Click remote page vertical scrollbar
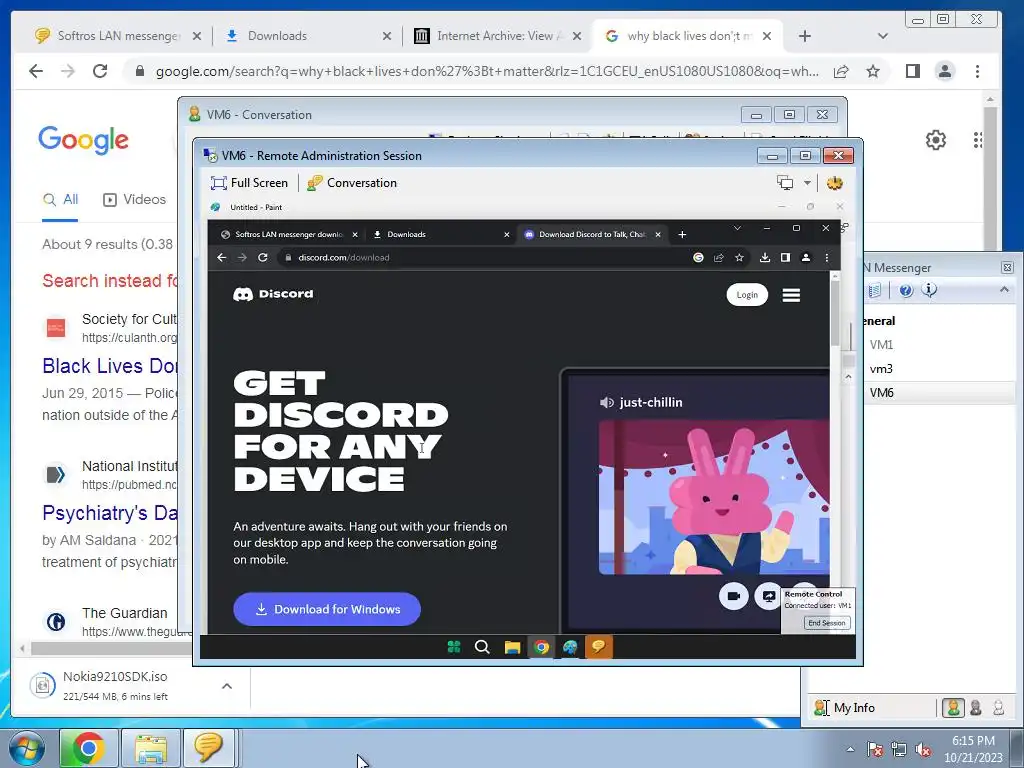 (835, 313)
